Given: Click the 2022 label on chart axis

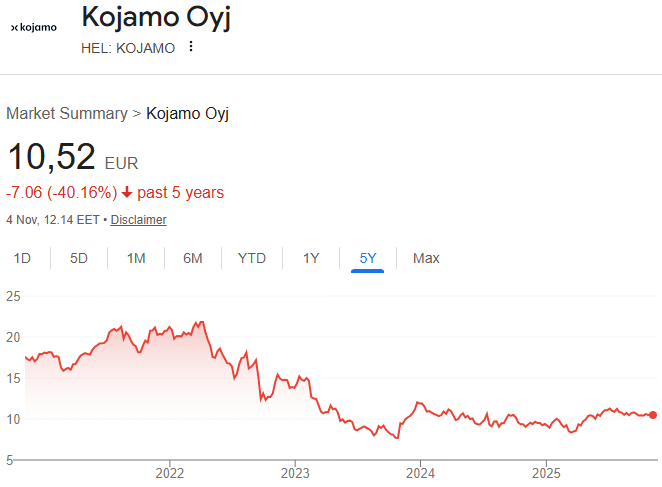Looking at the screenshot, I should click(x=170, y=472).
